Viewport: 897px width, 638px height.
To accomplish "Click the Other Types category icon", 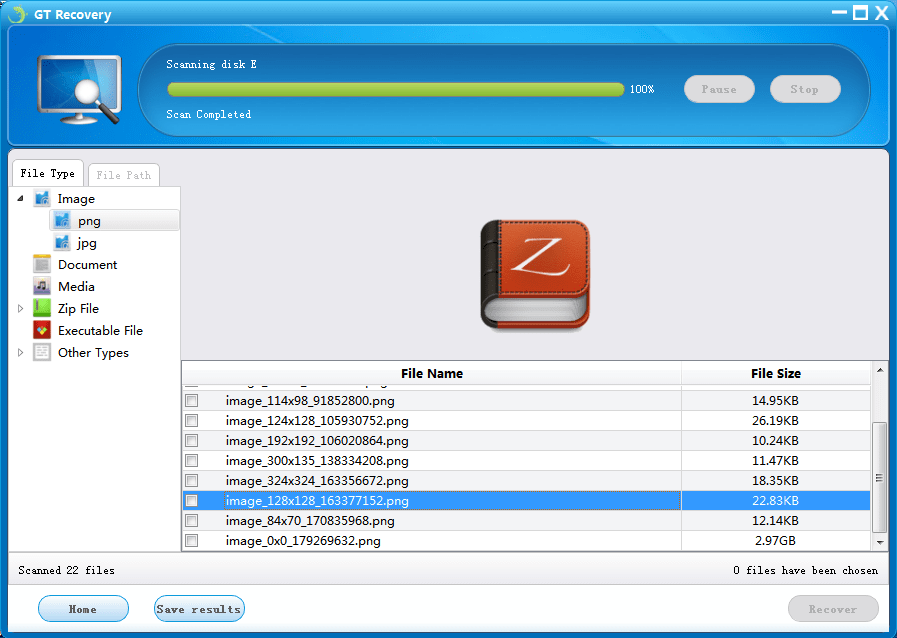I will click(x=42, y=352).
